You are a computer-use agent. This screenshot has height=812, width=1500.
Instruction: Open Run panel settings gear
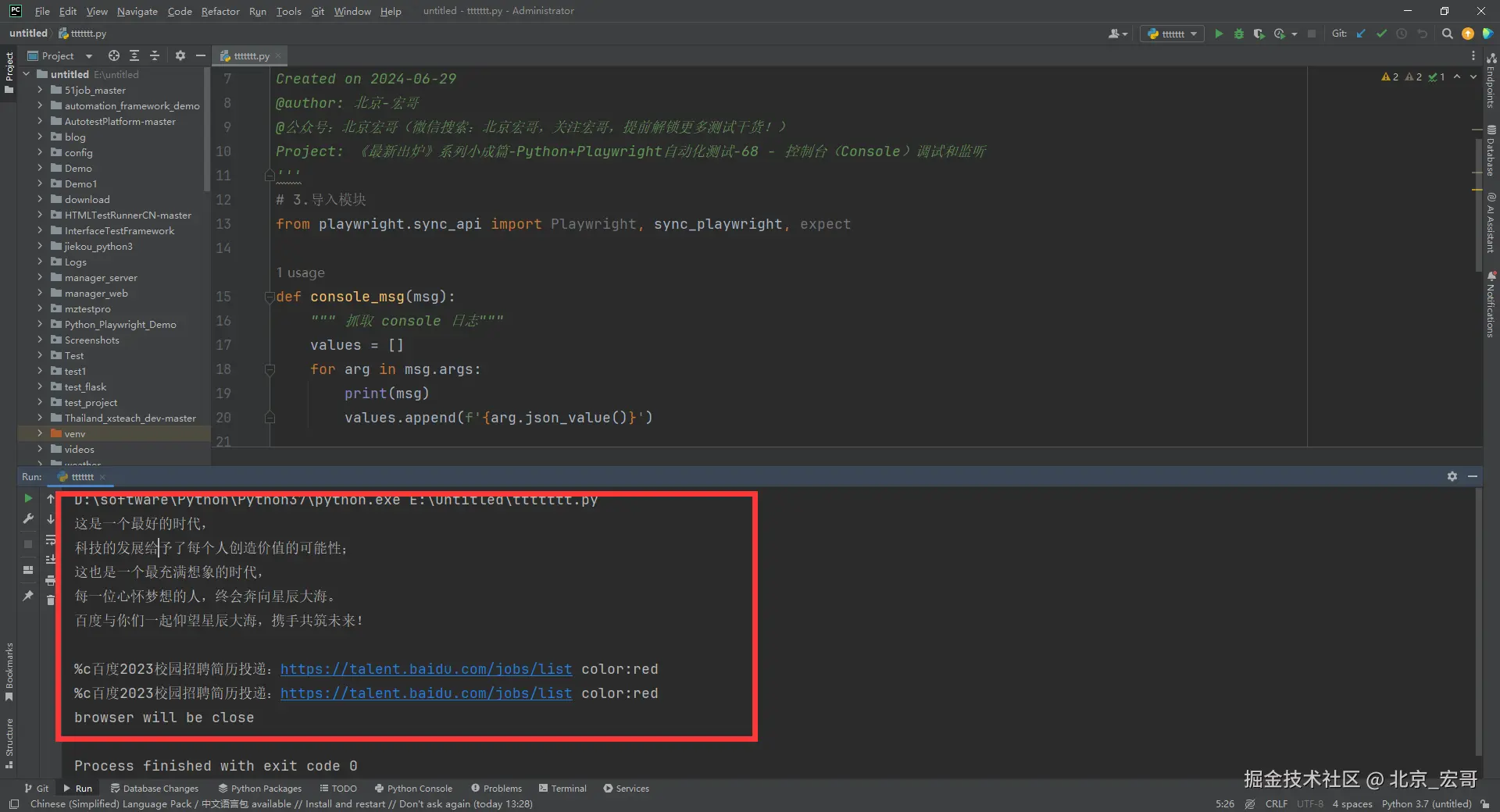(x=1452, y=476)
